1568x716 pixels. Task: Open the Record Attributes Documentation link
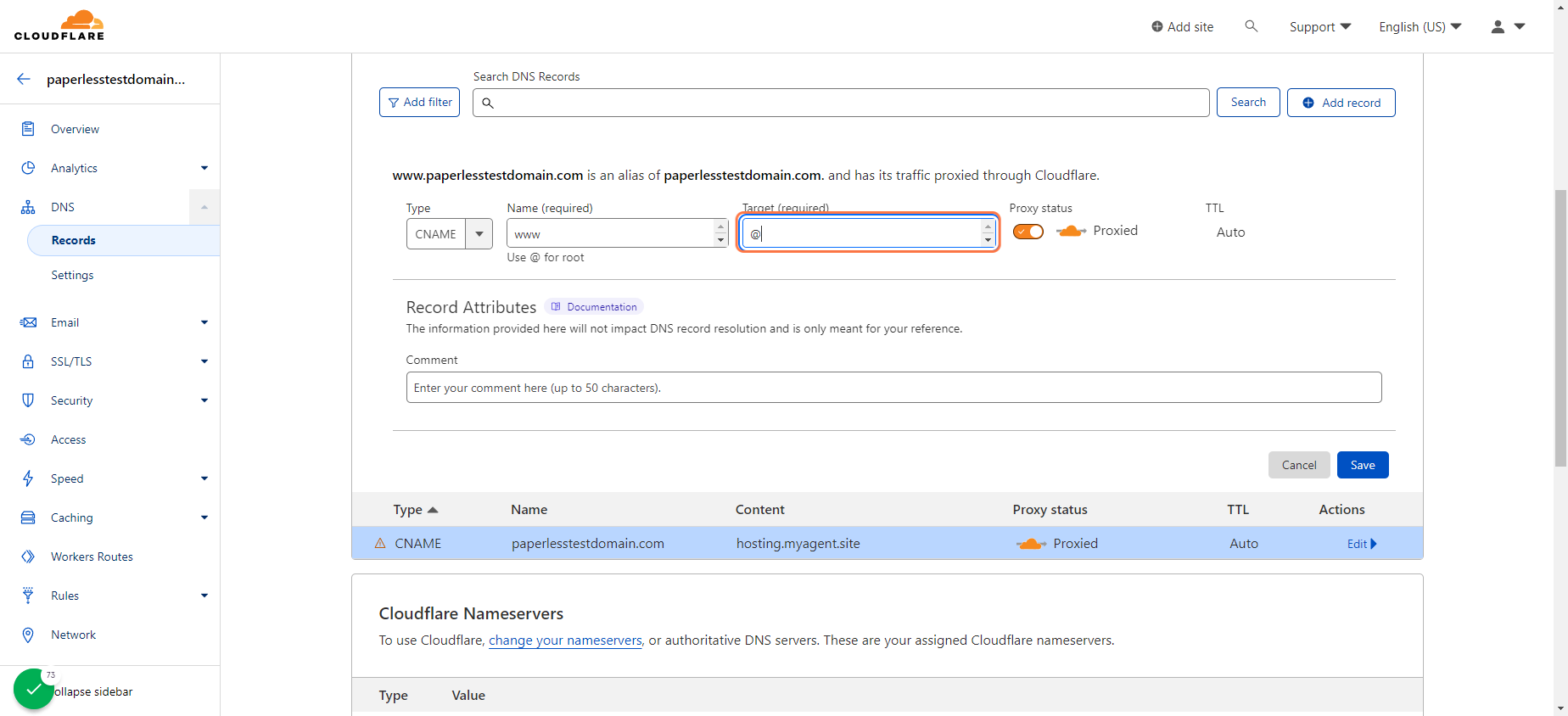click(594, 307)
